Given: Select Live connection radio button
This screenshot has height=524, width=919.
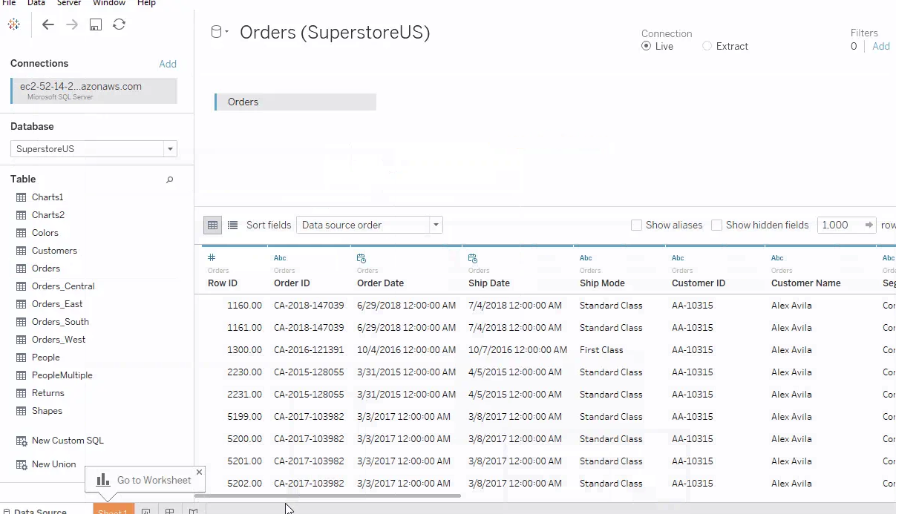Looking at the screenshot, I should pos(646,46).
